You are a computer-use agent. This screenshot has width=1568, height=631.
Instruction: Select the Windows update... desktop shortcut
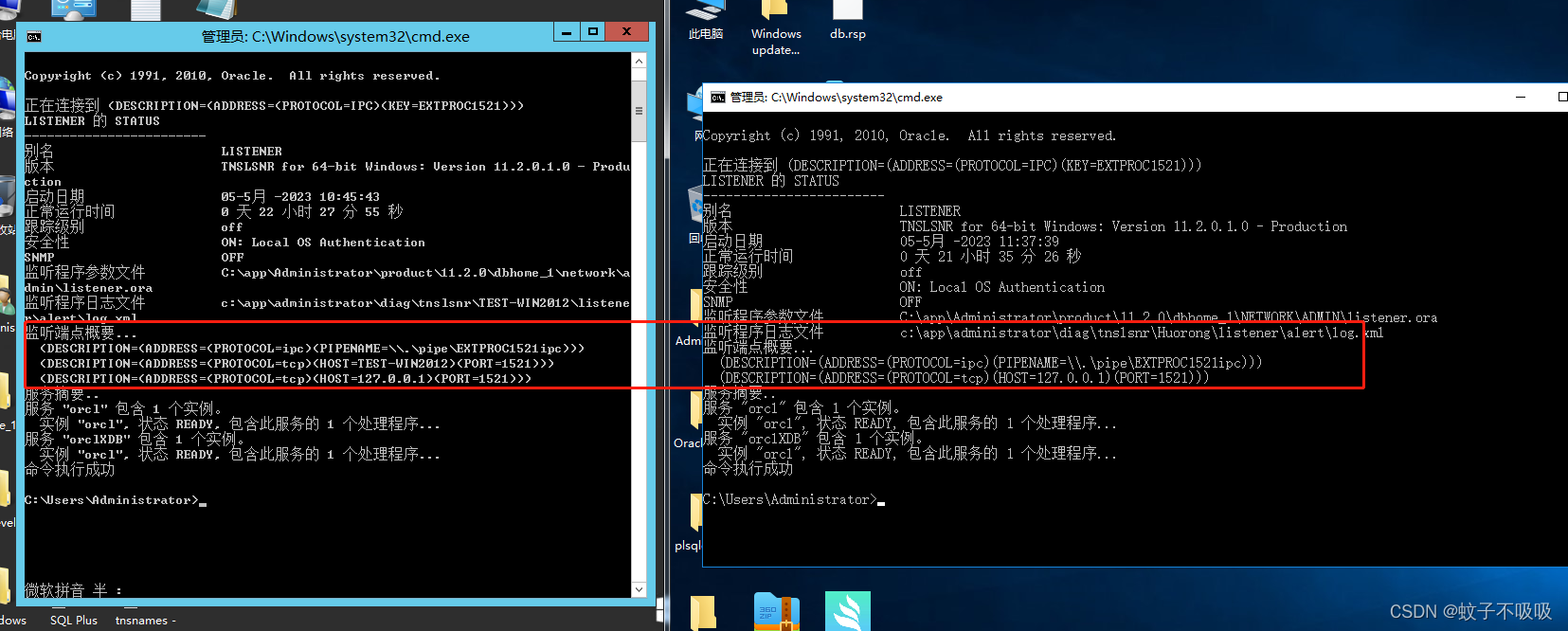pos(776,28)
